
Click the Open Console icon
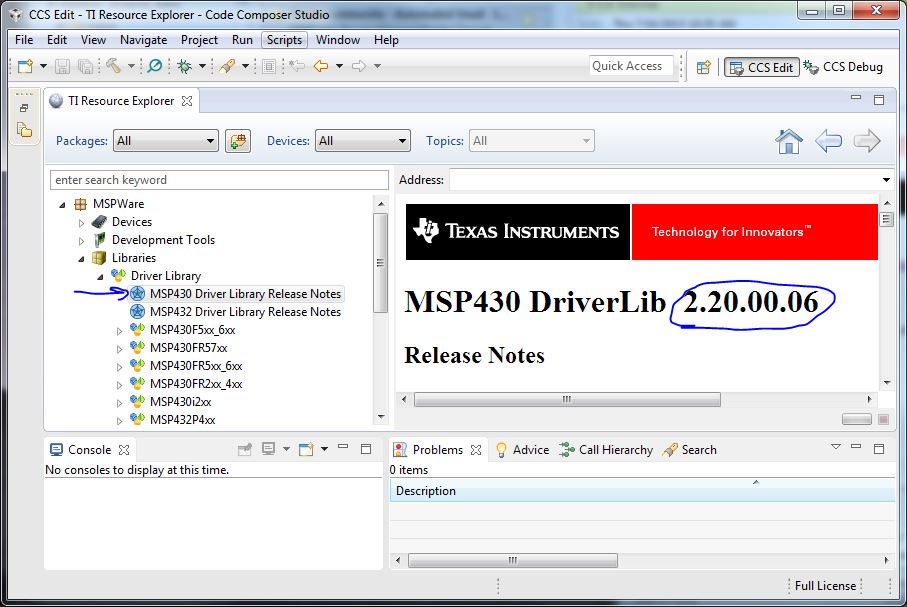click(306, 449)
